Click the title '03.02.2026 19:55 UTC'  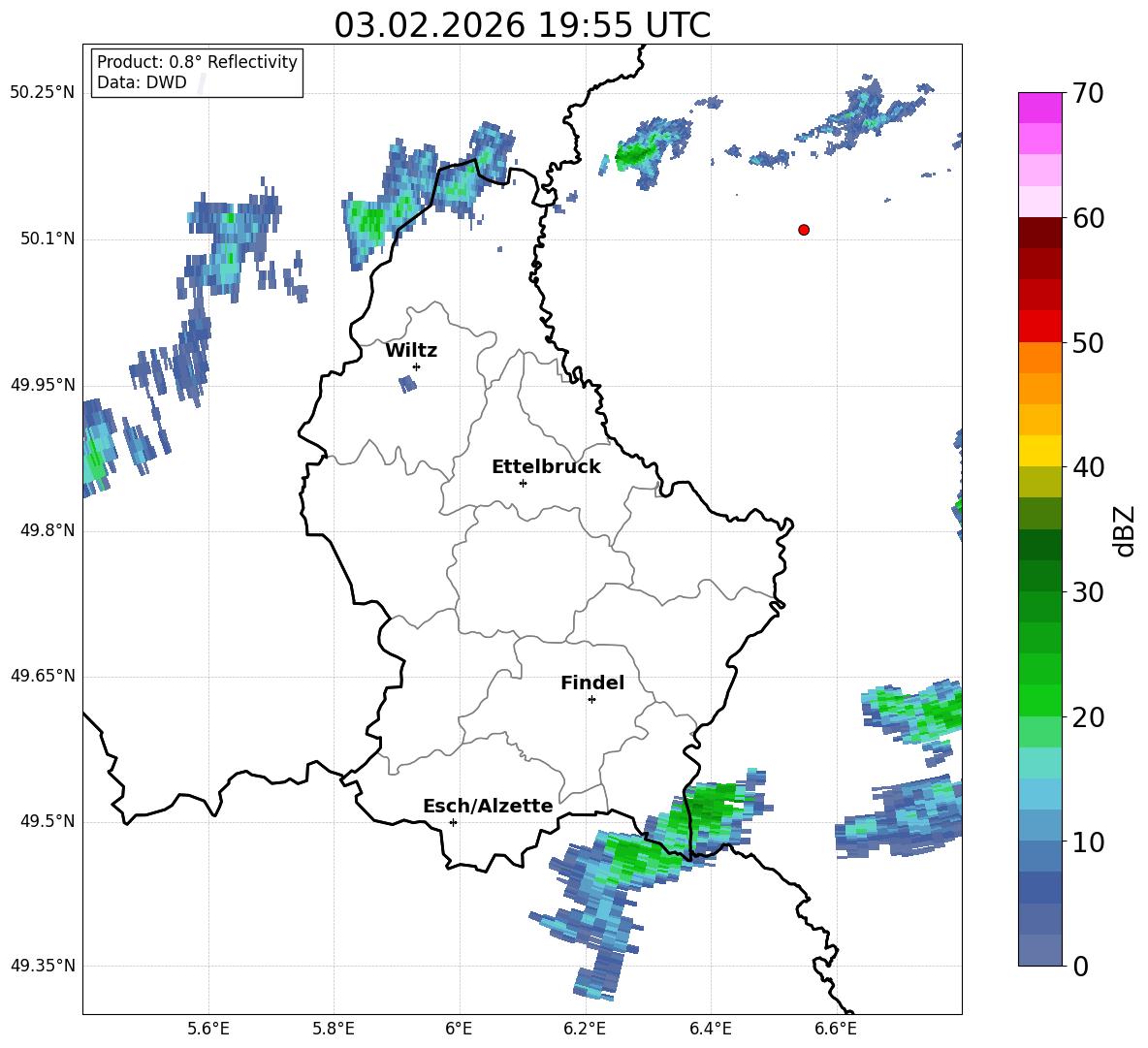pos(522,25)
